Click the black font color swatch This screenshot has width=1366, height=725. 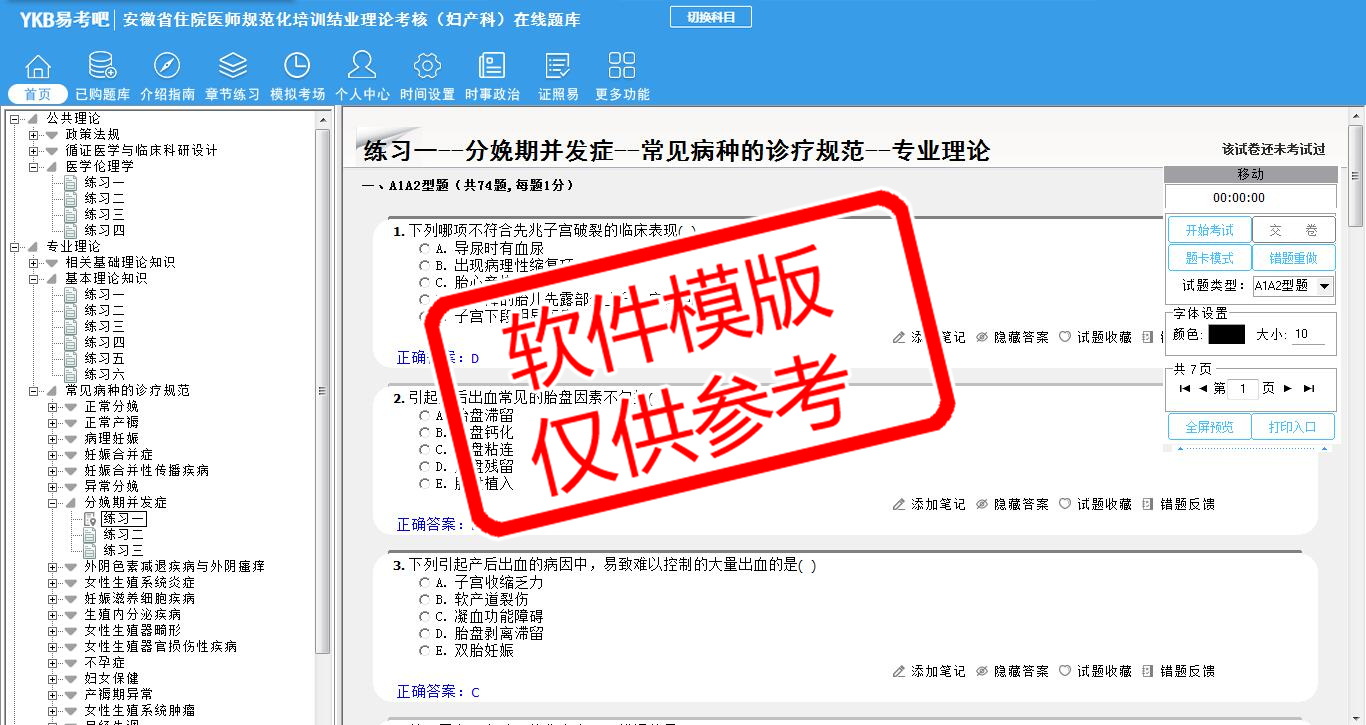(1226, 335)
